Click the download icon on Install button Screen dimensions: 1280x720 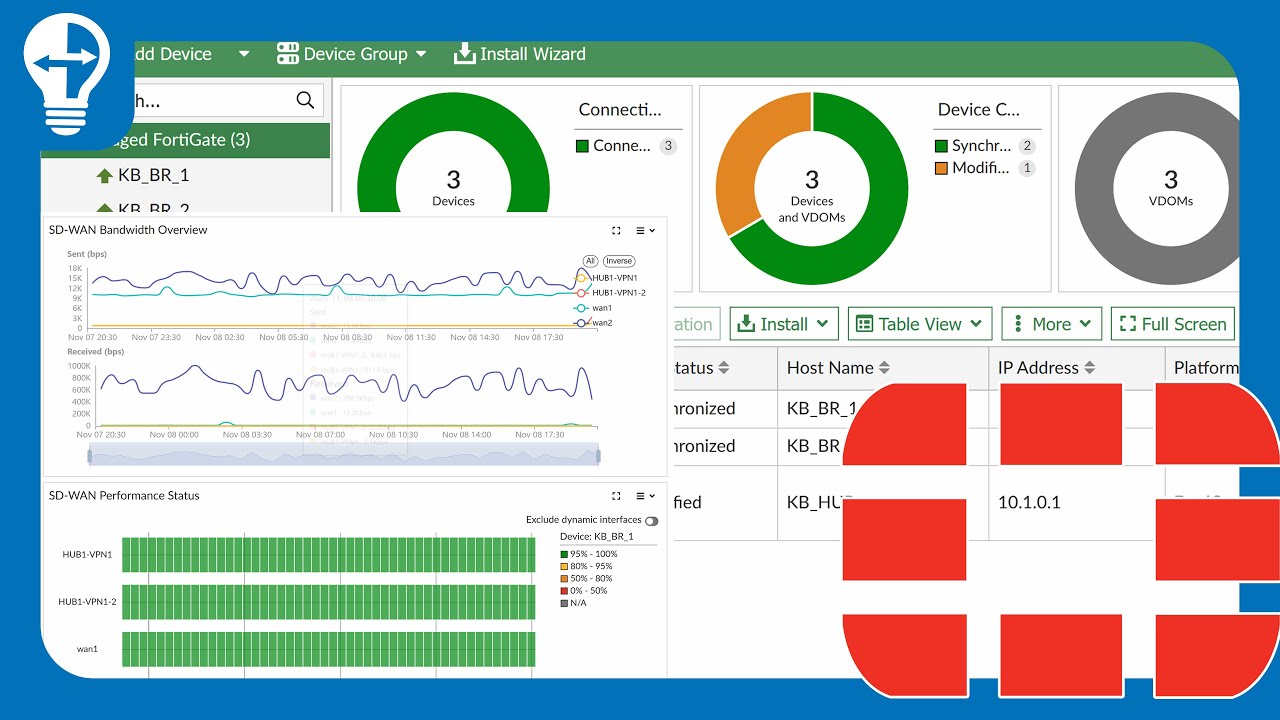point(746,324)
